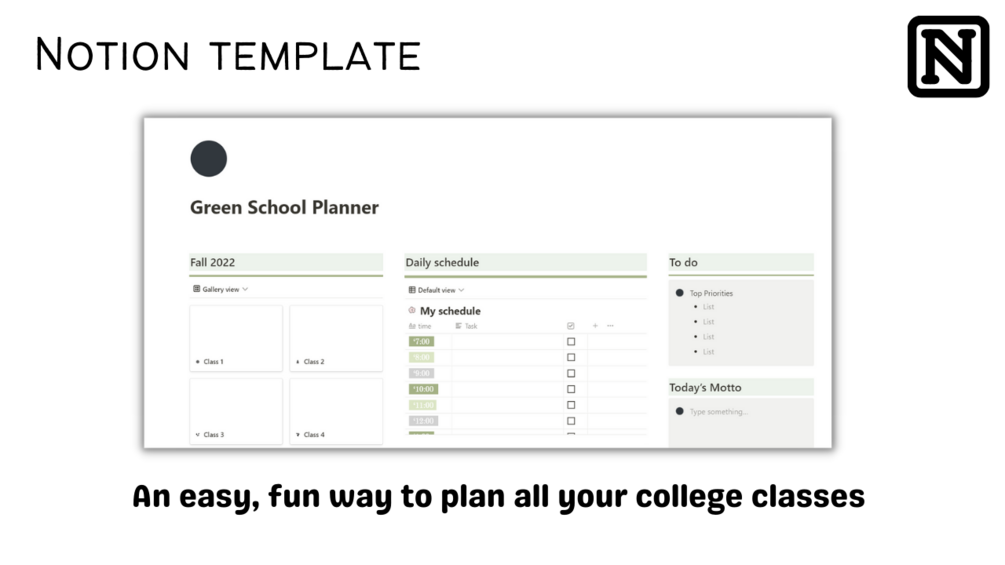Click the green 10:00 time tag
Image resolution: width=1005 pixels, height=565 pixels.
[424, 389]
